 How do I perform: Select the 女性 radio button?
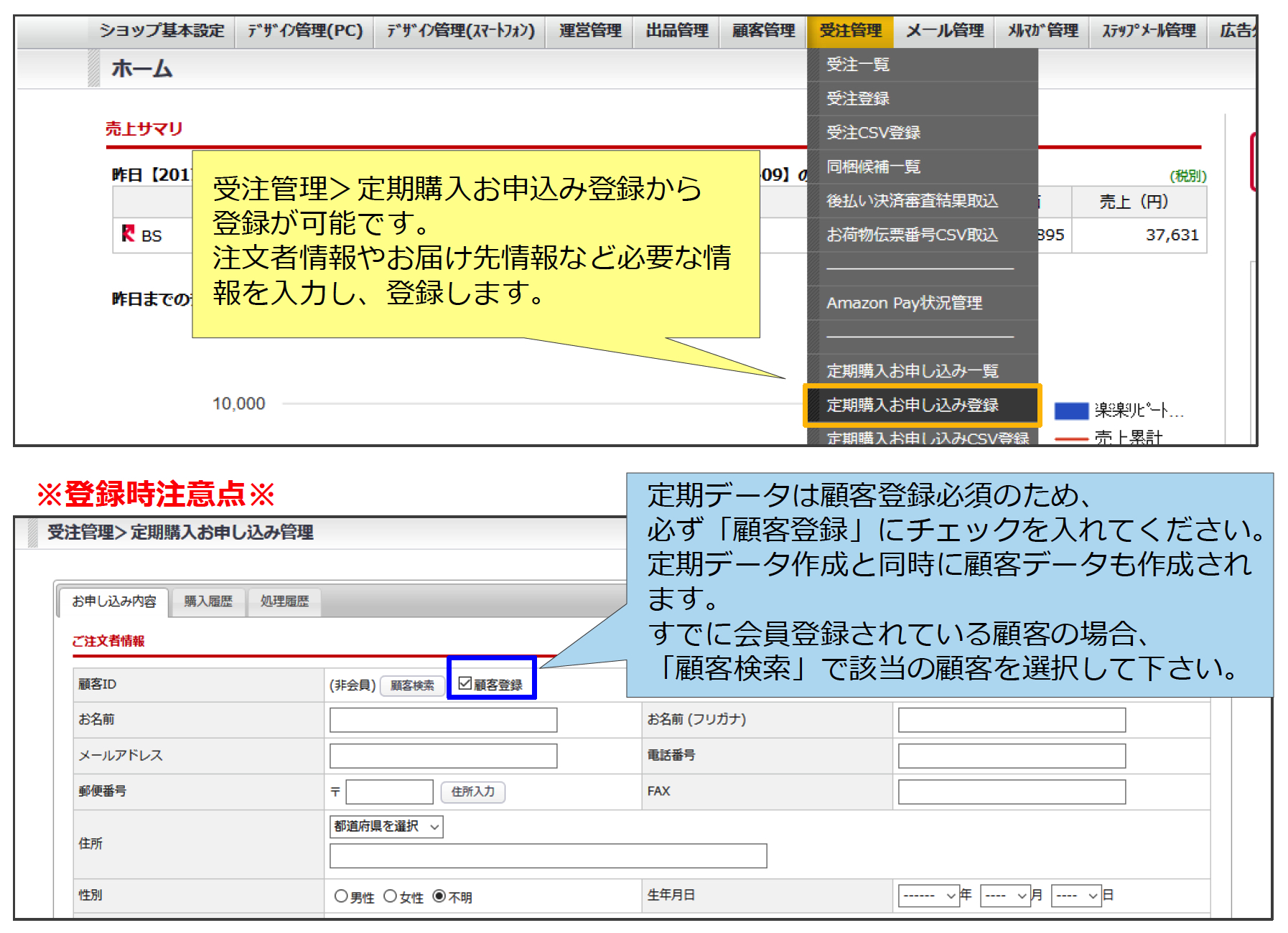coord(390,896)
